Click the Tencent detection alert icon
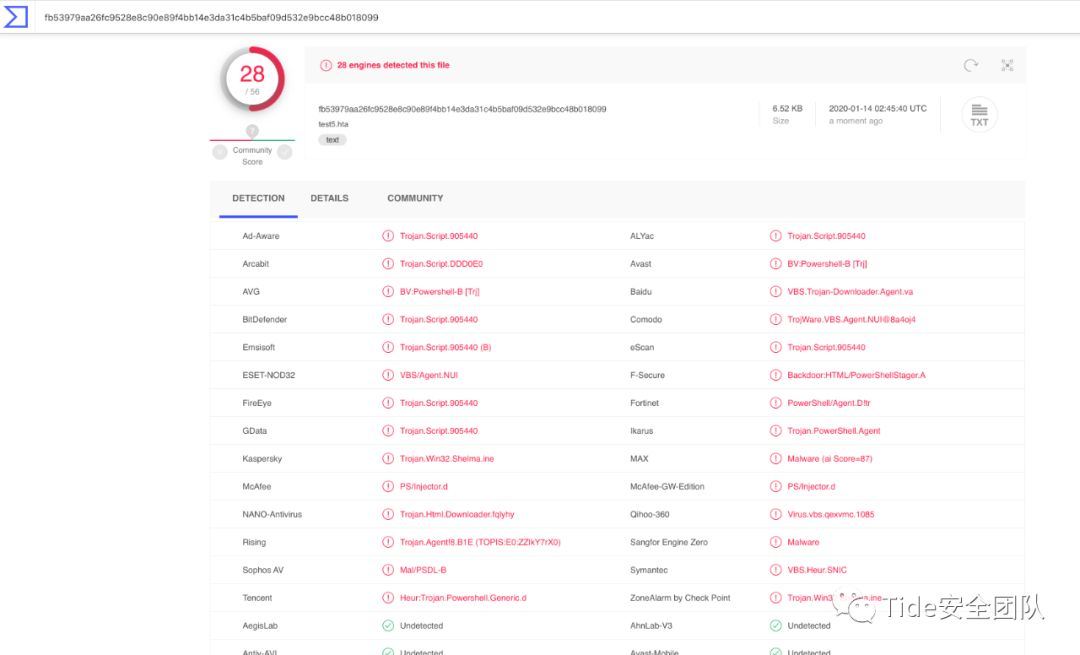The image size is (1080, 655). tap(388, 598)
